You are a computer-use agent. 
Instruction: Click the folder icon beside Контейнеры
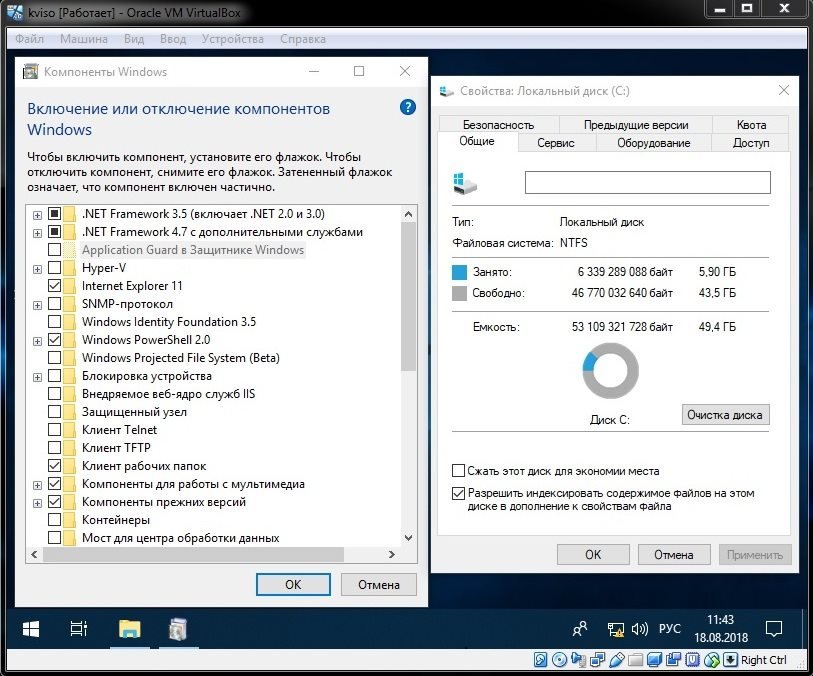pos(69,519)
